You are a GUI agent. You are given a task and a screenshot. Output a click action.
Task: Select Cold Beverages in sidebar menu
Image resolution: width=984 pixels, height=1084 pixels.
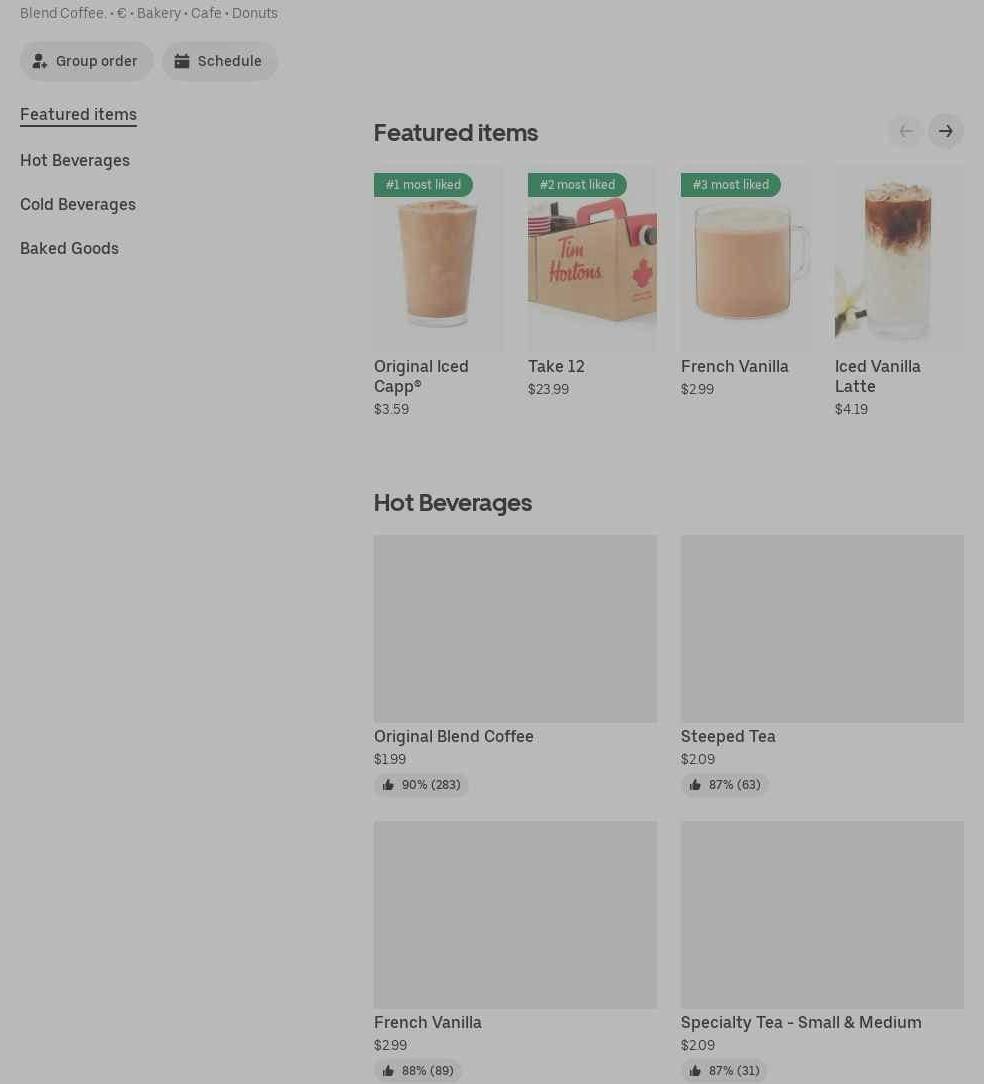click(x=77, y=205)
